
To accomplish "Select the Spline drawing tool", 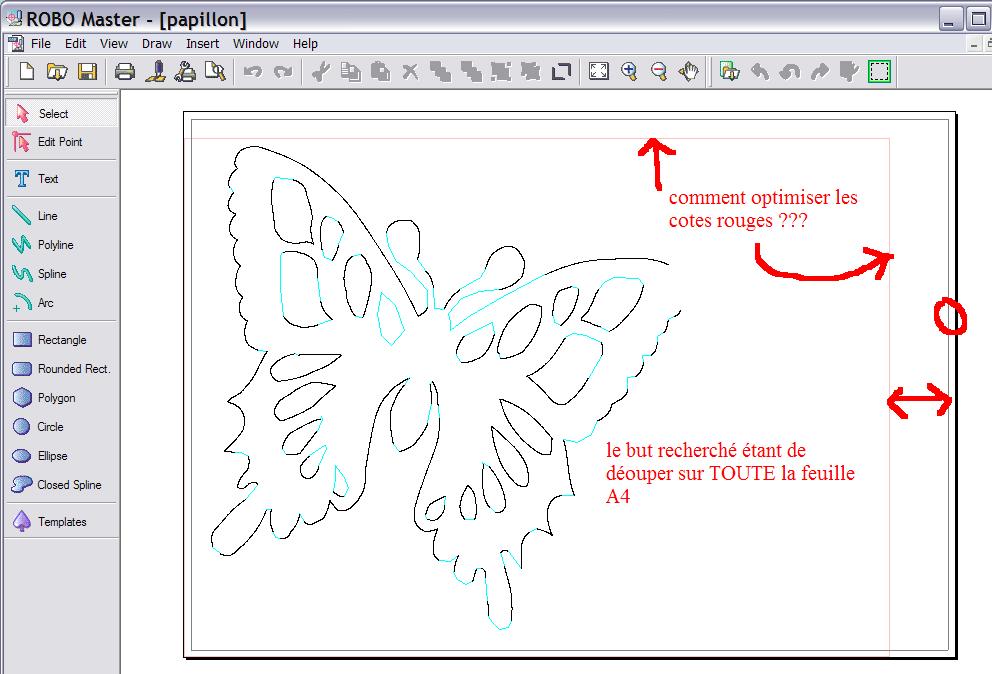I will coord(52,274).
